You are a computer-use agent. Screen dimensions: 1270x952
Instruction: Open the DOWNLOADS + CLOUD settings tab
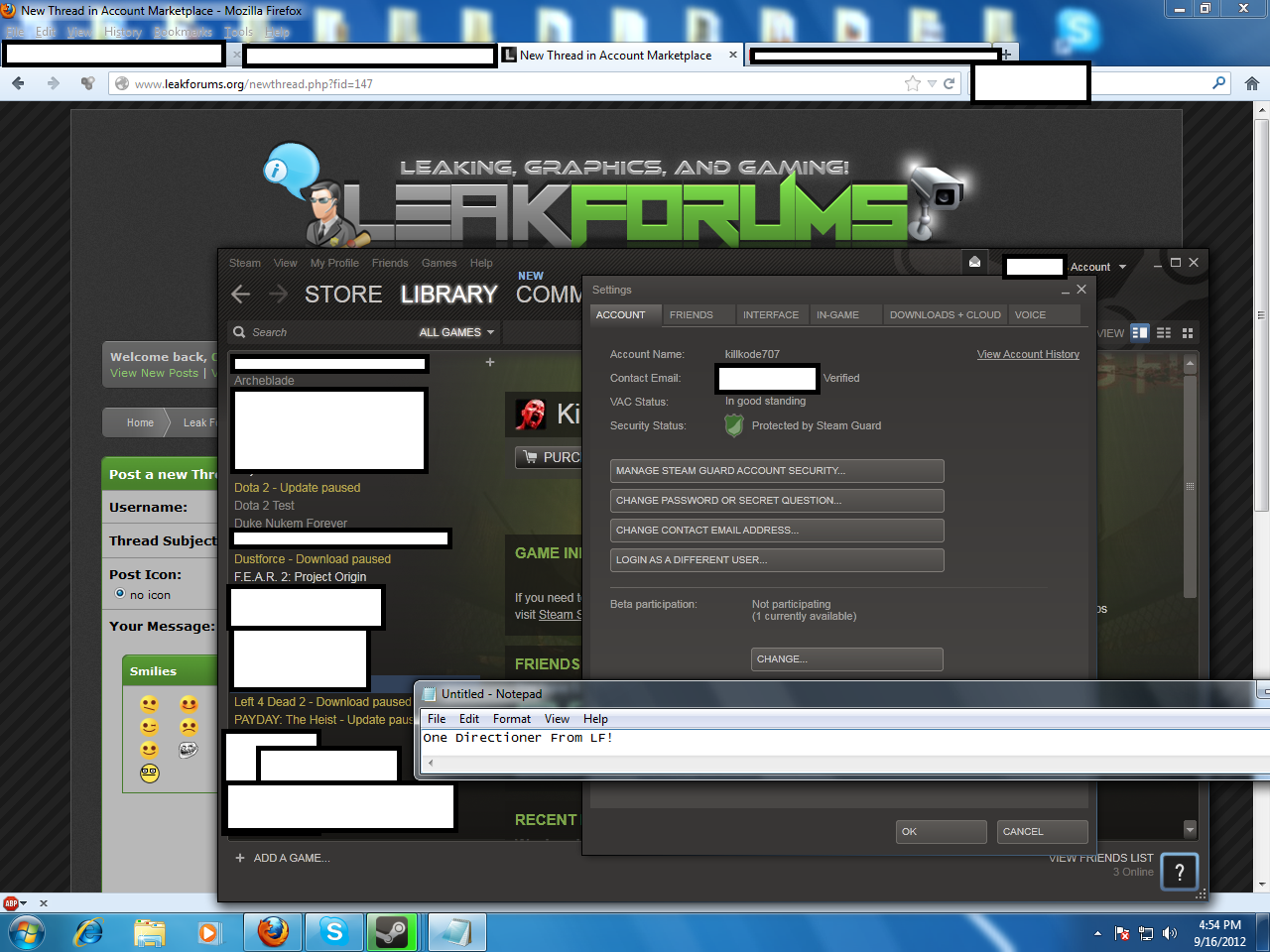coord(946,314)
